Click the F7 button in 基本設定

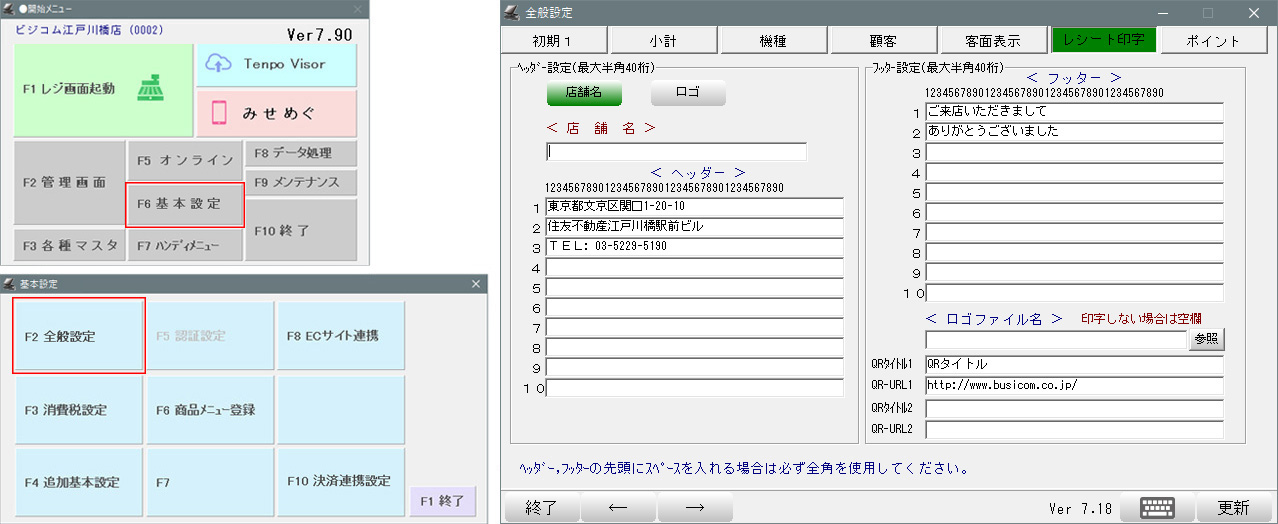(210, 482)
